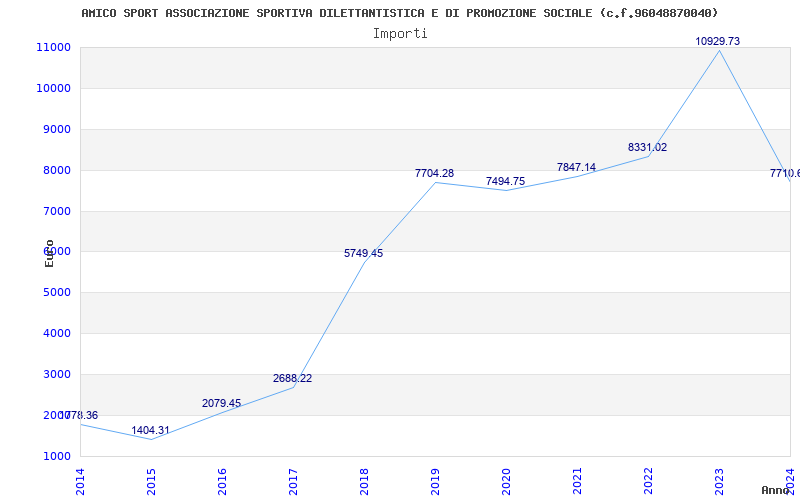
Task: Click the x-axis year label 2018
Action: pyautogui.click(x=364, y=482)
